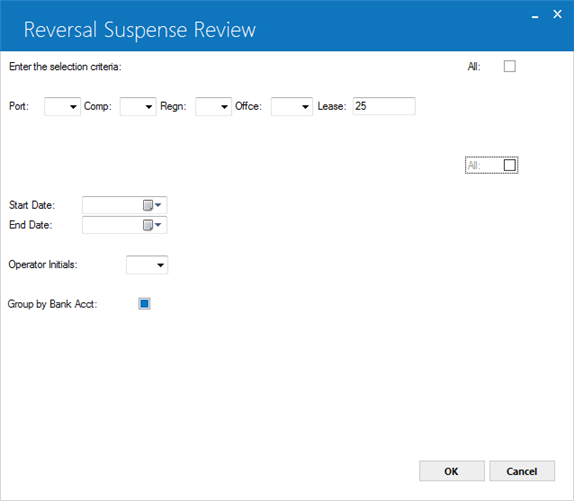Click the Enter the selection criteria label
This screenshot has width=574, height=501.
pos(65,67)
